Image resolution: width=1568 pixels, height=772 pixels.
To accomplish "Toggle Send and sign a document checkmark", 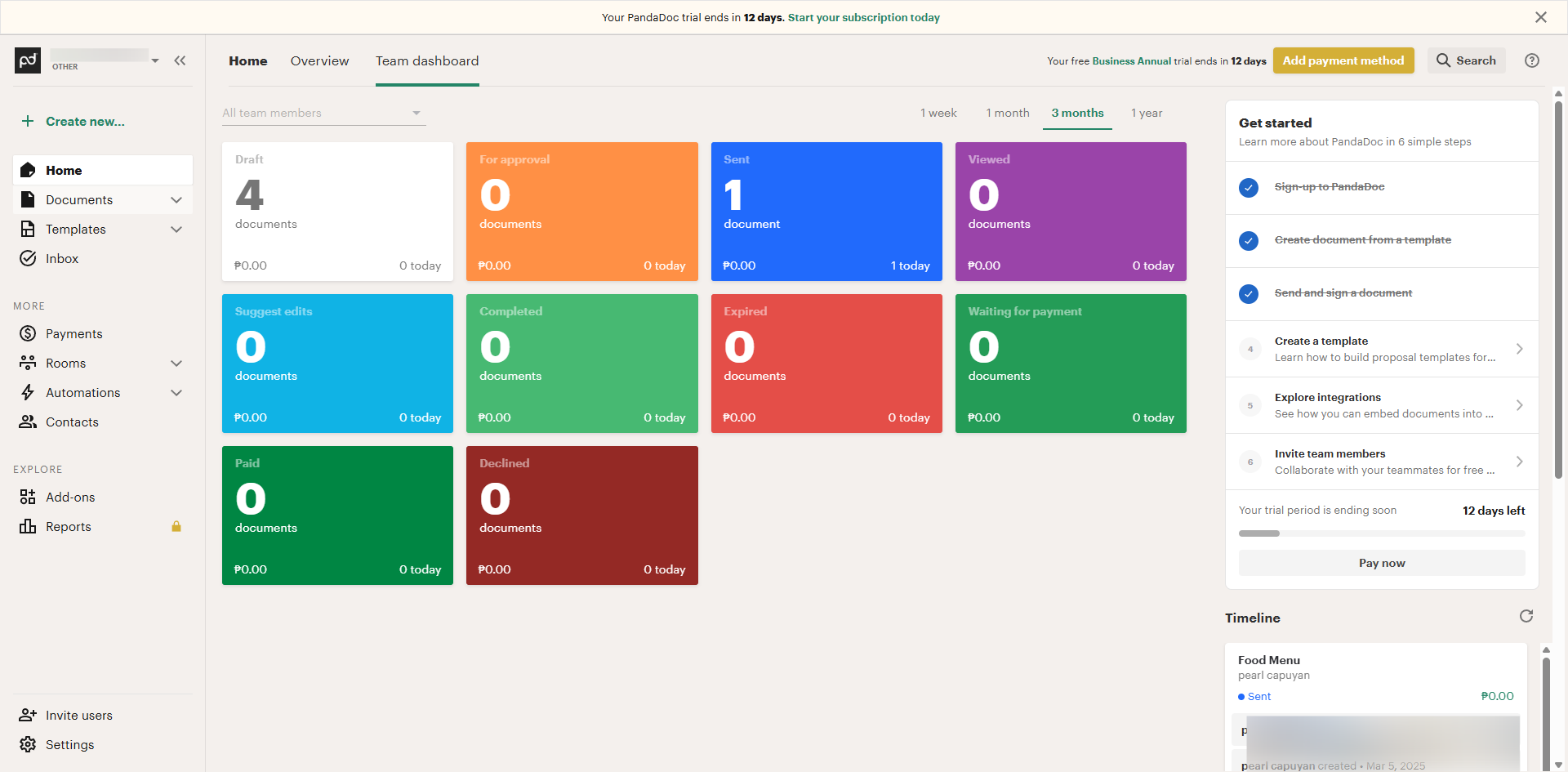I will pos(1249,294).
